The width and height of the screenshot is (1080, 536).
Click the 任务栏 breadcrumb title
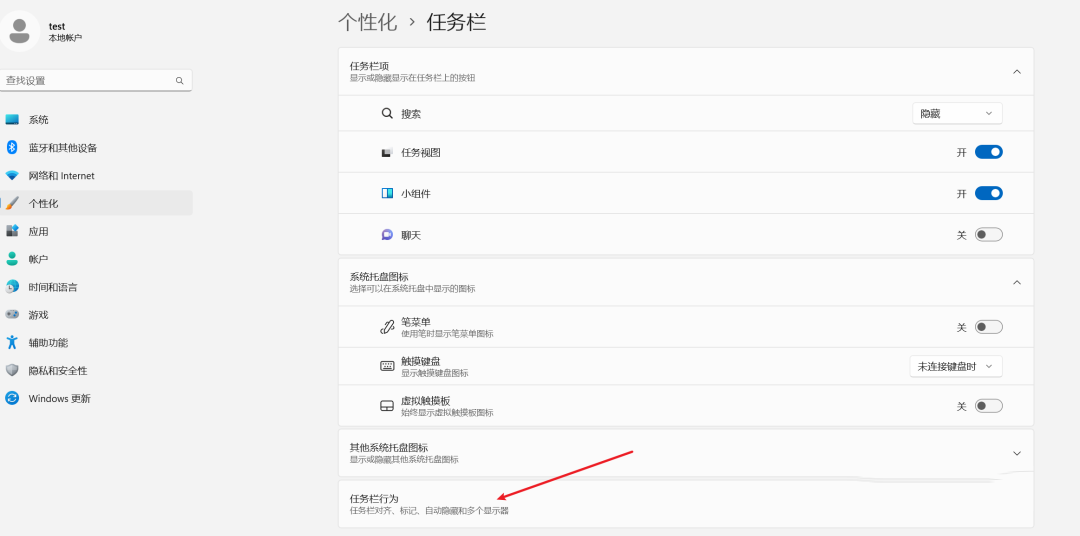point(457,22)
